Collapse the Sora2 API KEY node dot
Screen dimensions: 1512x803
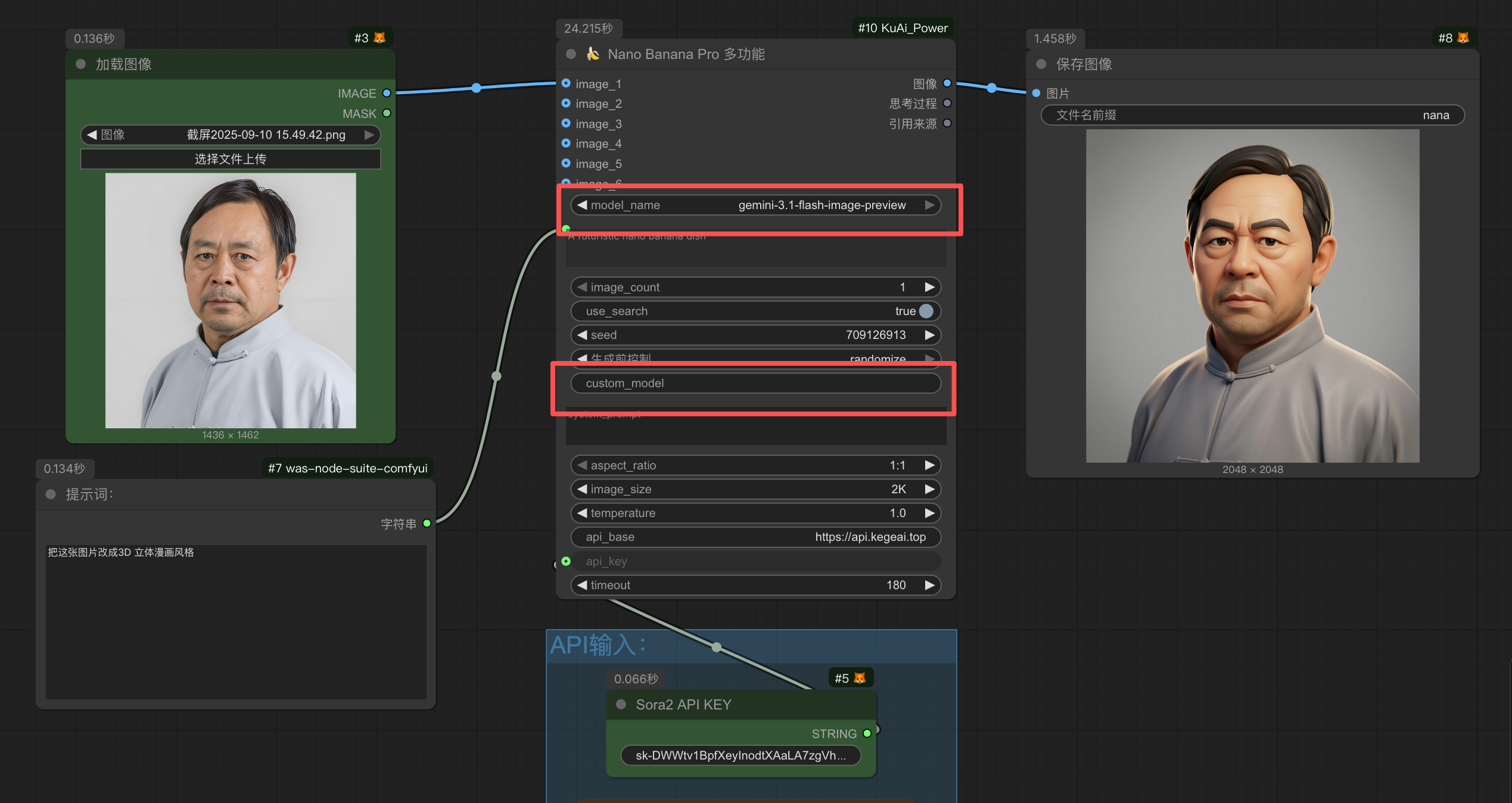click(x=621, y=704)
